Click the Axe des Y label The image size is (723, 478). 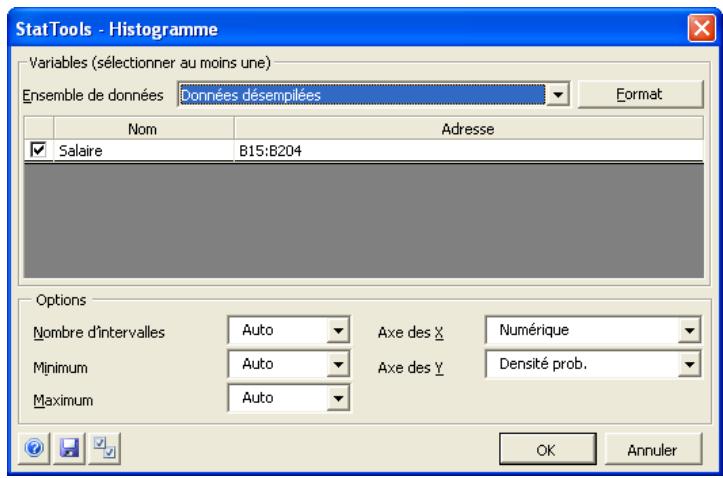(410, 367)
